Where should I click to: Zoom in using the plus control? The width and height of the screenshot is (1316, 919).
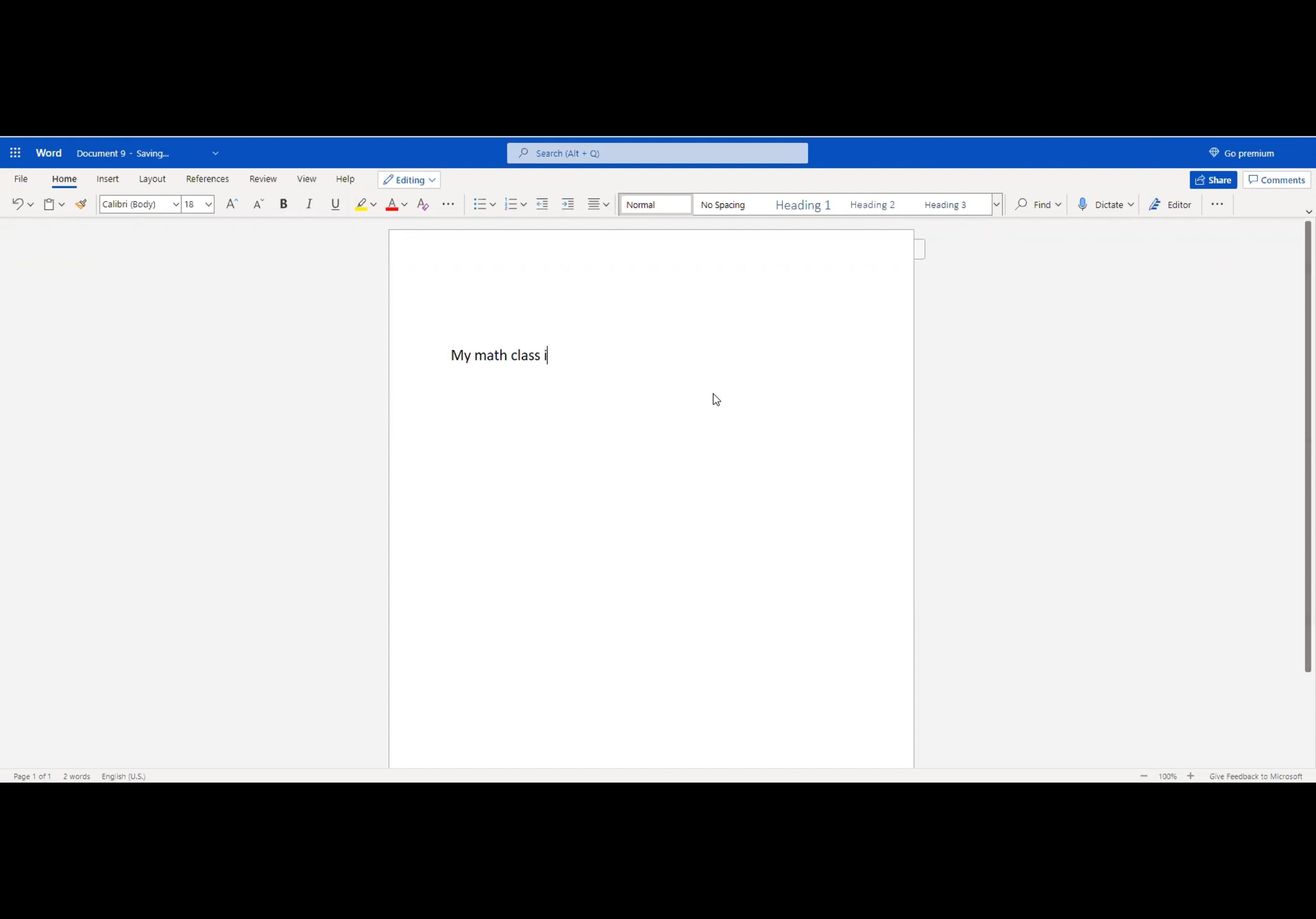(1191, 776)
